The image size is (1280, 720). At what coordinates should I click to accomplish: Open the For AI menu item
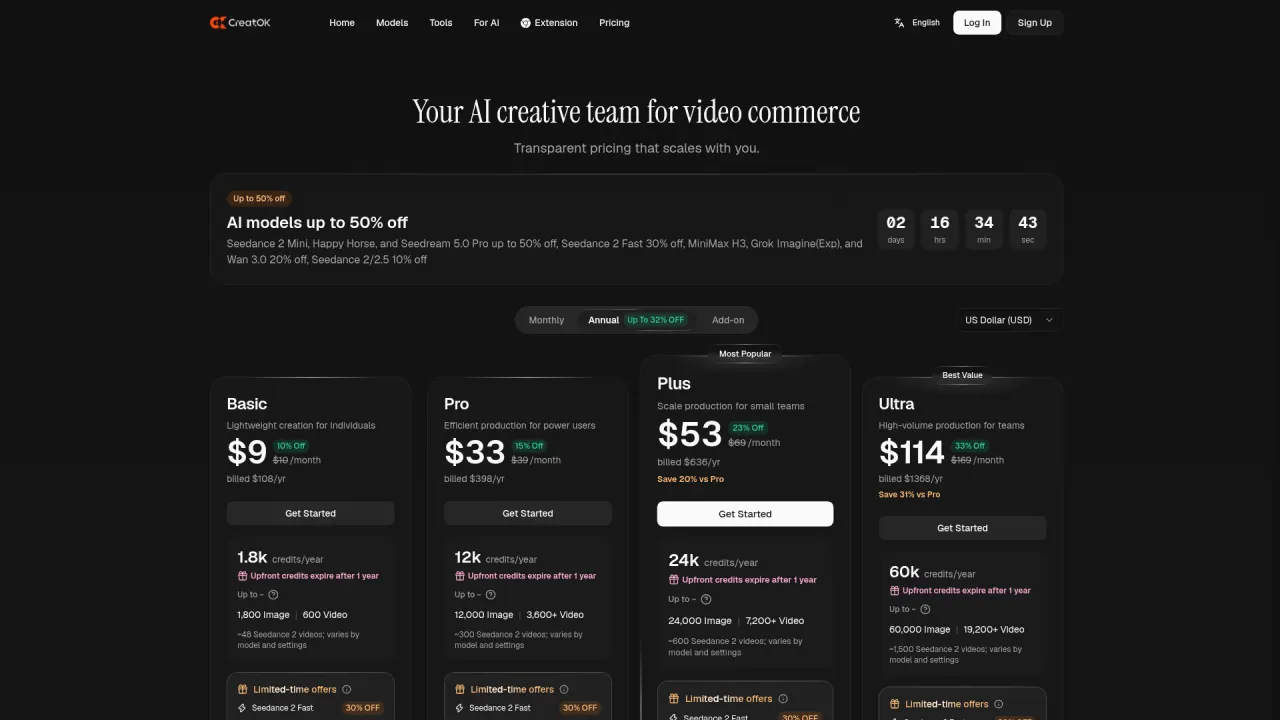point(486,22)
